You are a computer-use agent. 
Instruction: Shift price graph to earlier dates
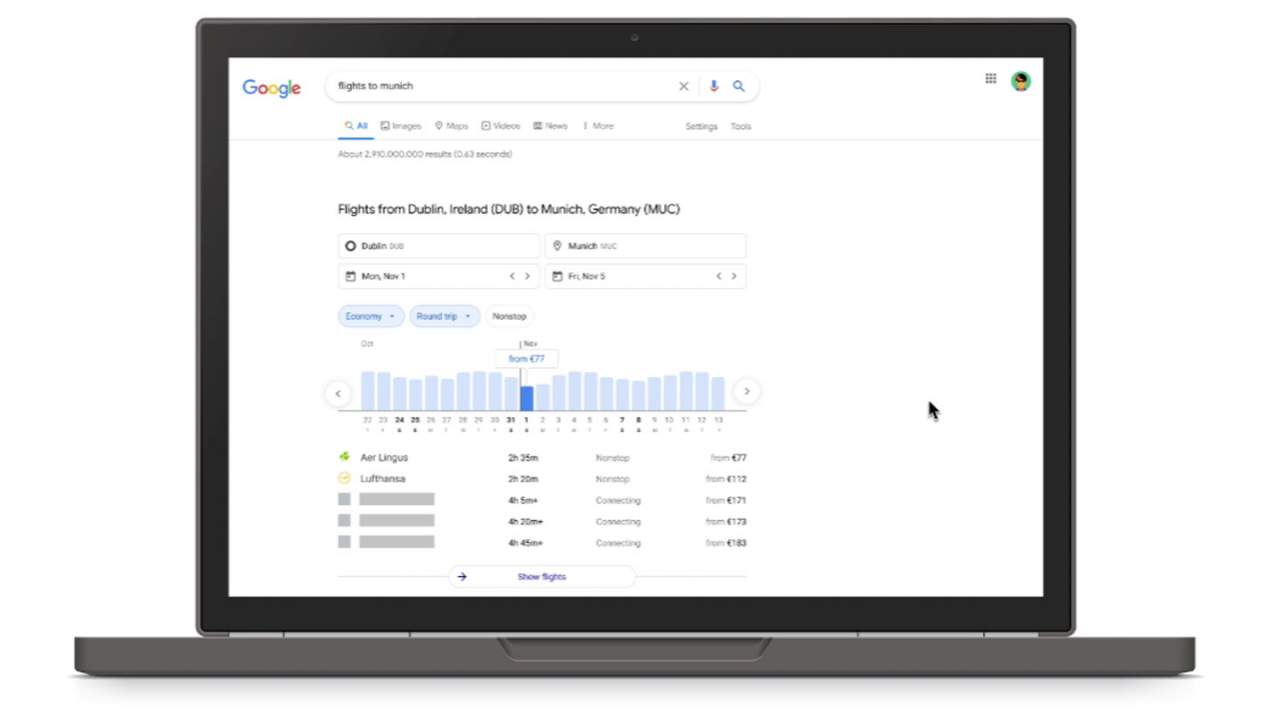338,393
